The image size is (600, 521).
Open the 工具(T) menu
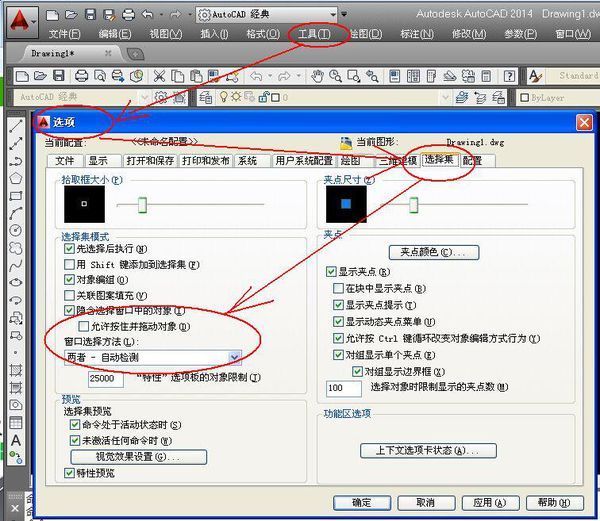[x=314, y=34]
